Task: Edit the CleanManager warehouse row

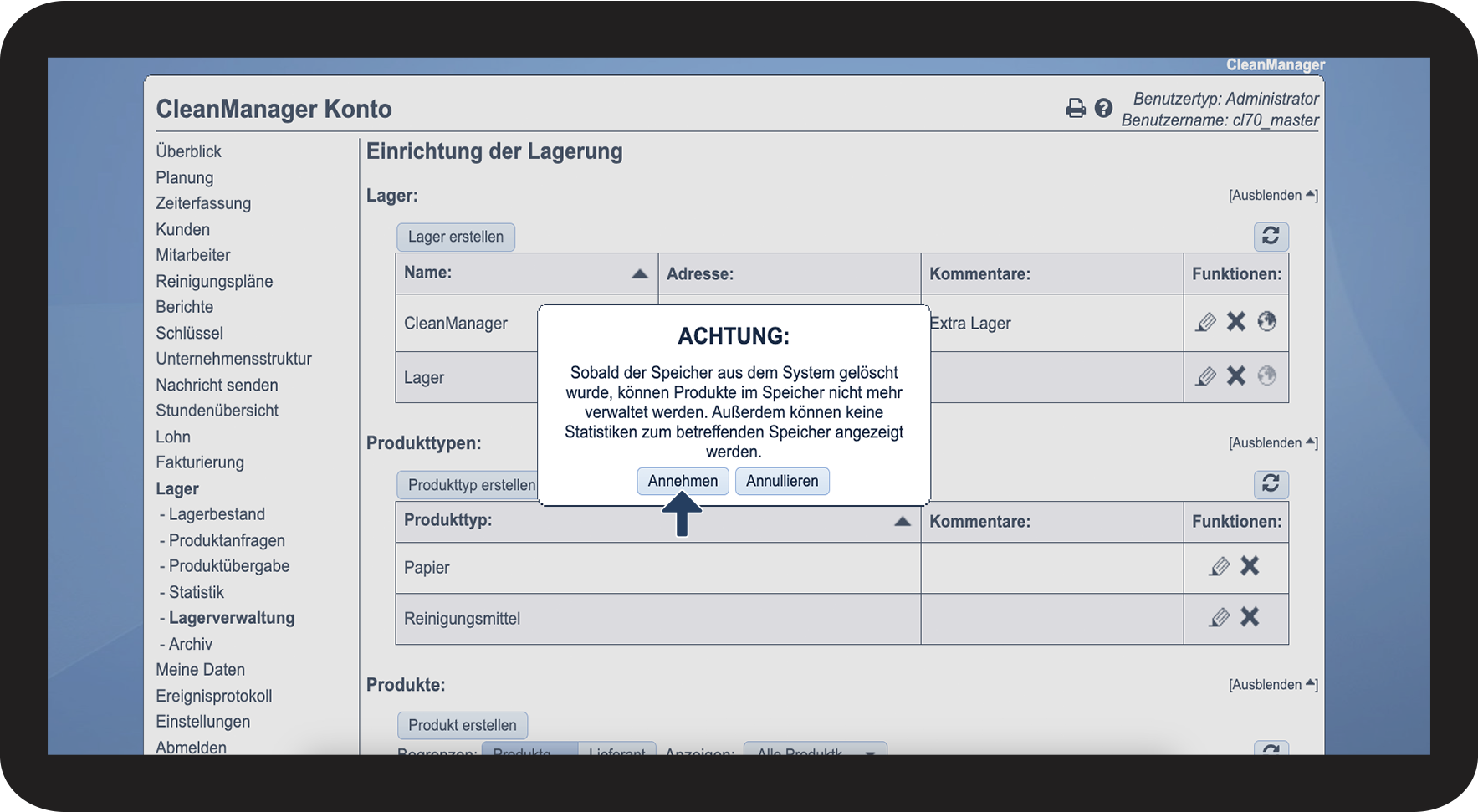Action: tap(1205, 322)
